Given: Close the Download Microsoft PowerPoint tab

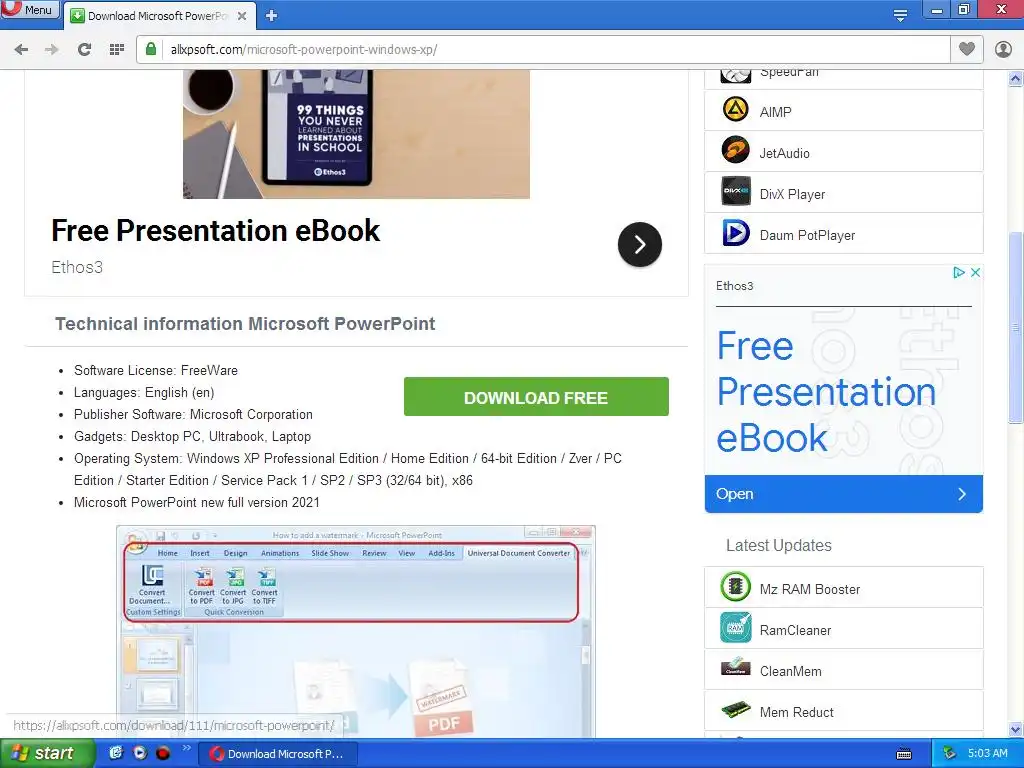Looking at the screenshot, I should [242, 16].
